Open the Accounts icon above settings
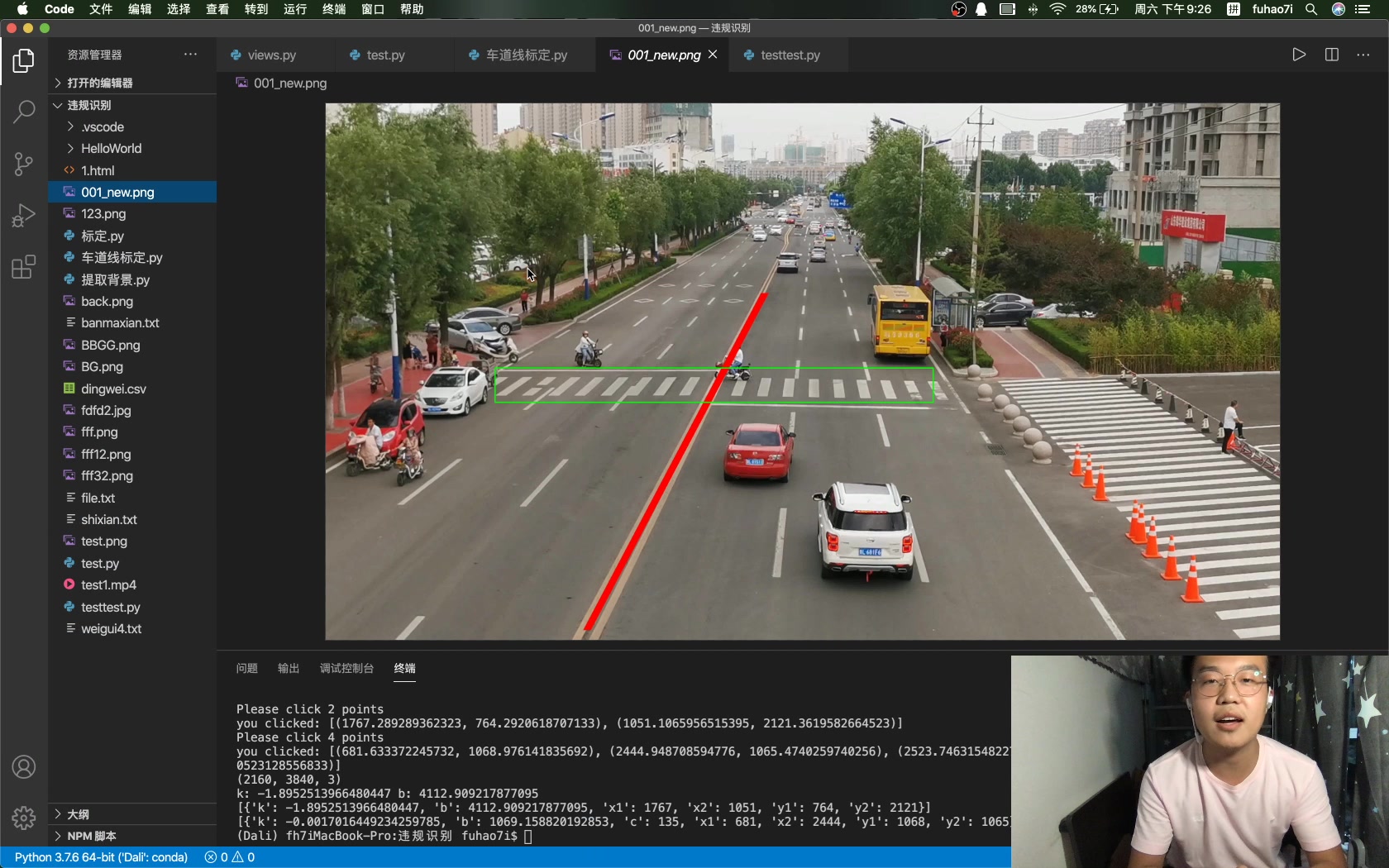The image size is (1389, 868). click(23, 767)
